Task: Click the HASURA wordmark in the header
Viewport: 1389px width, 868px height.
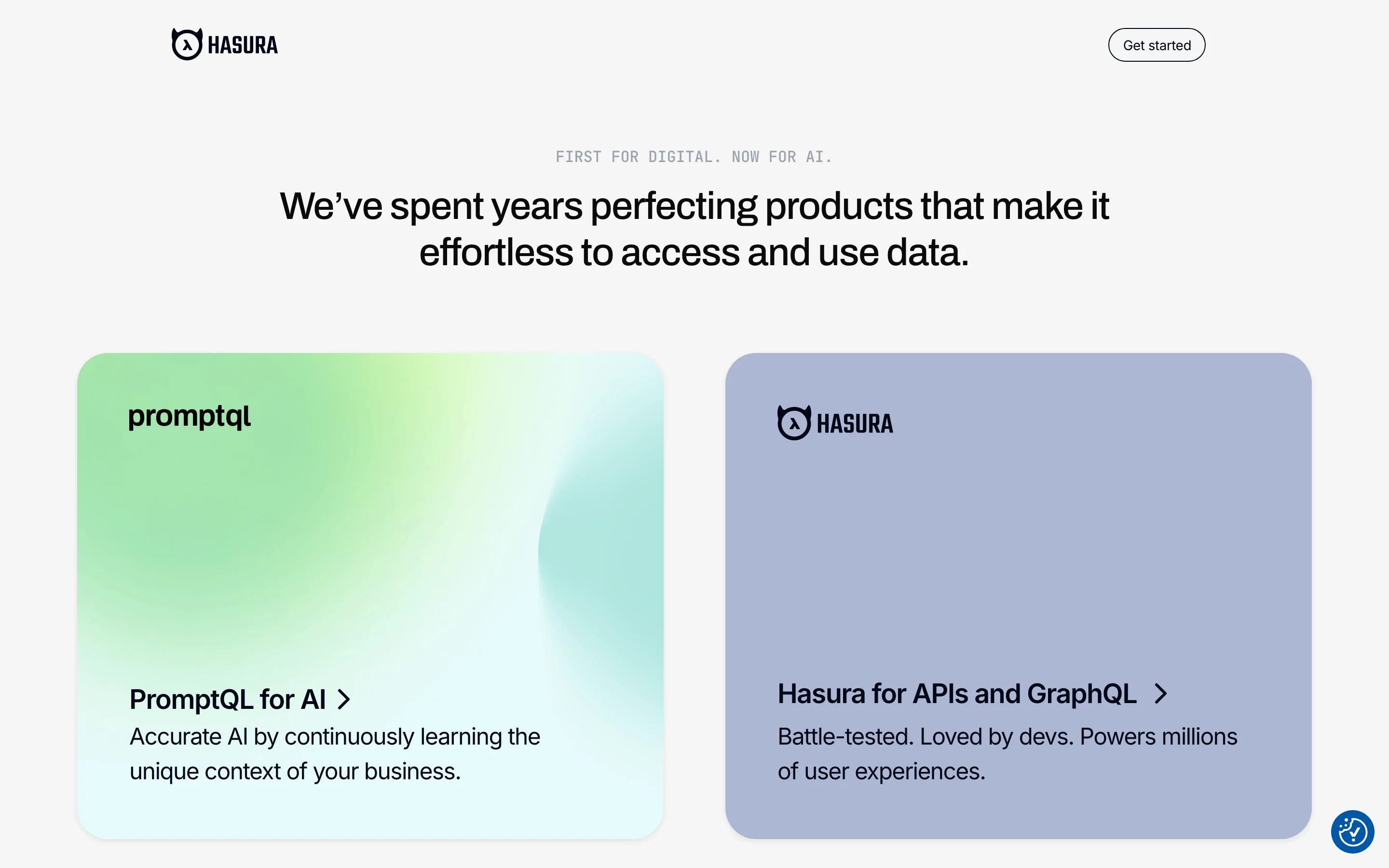Action: 242,45
